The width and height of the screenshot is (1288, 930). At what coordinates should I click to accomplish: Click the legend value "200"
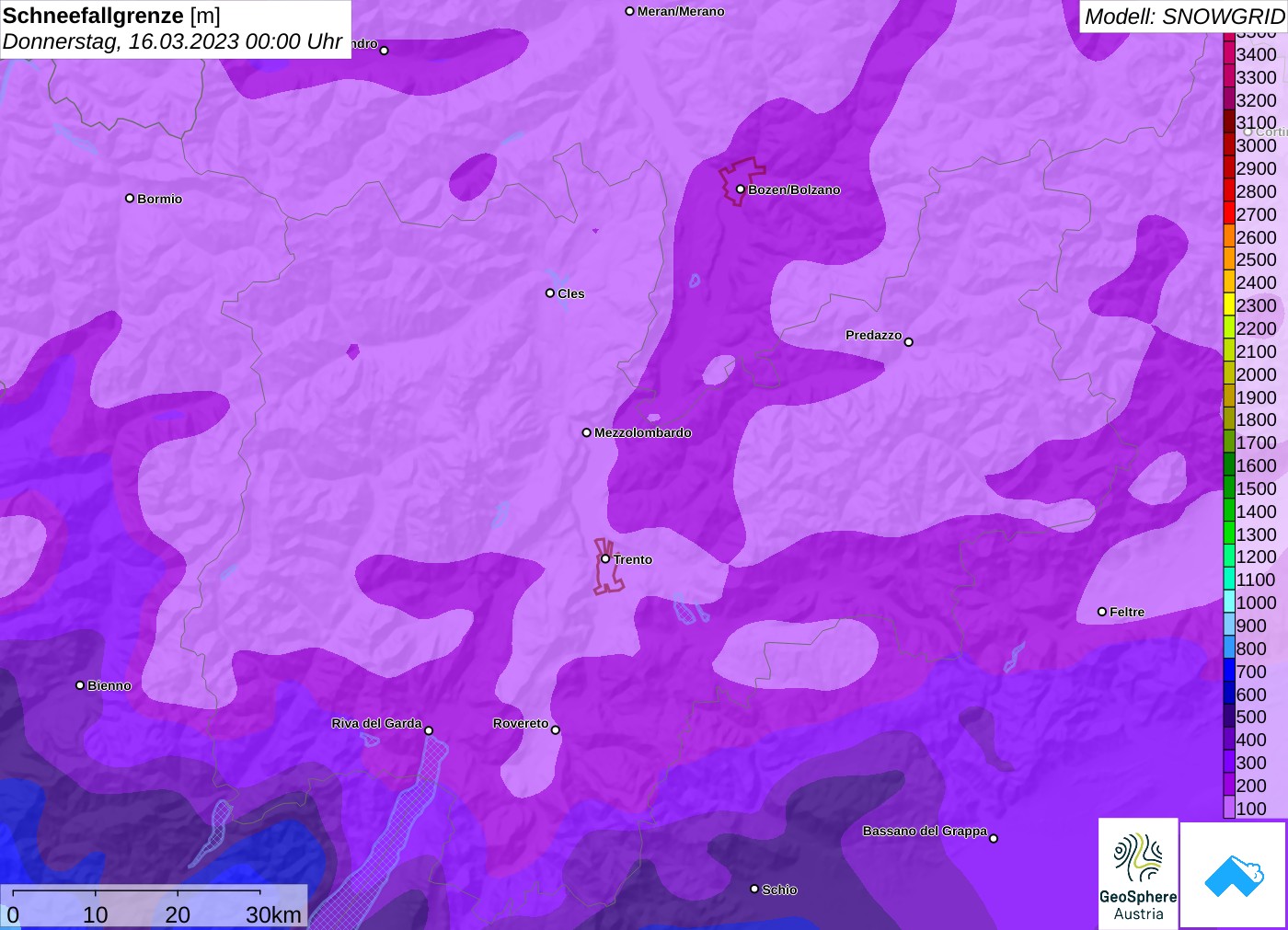[x=1251, y=786]
